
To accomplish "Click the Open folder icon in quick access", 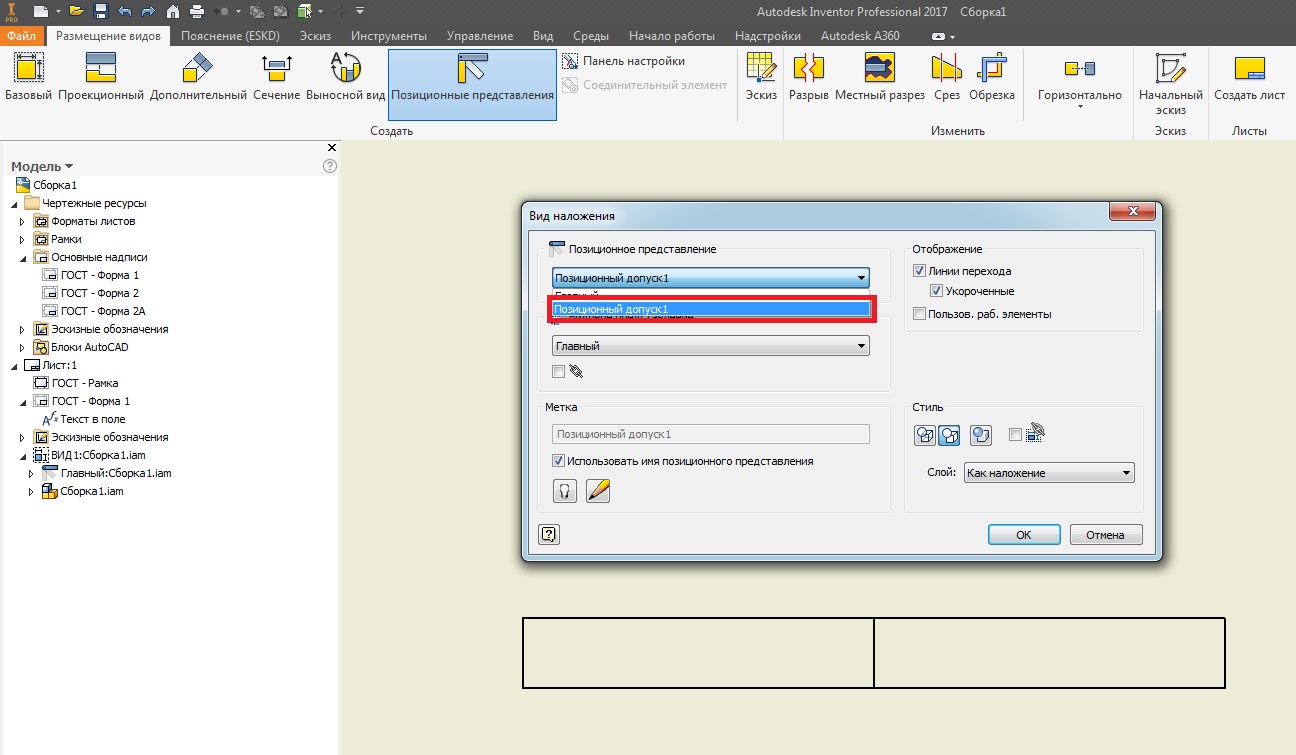I will coord(77,11).
